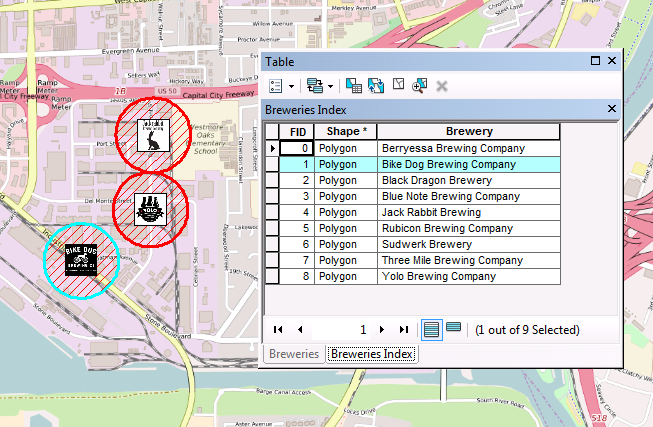Click the current record number field
Screen dimensions: 653x427
pos(341,330)
